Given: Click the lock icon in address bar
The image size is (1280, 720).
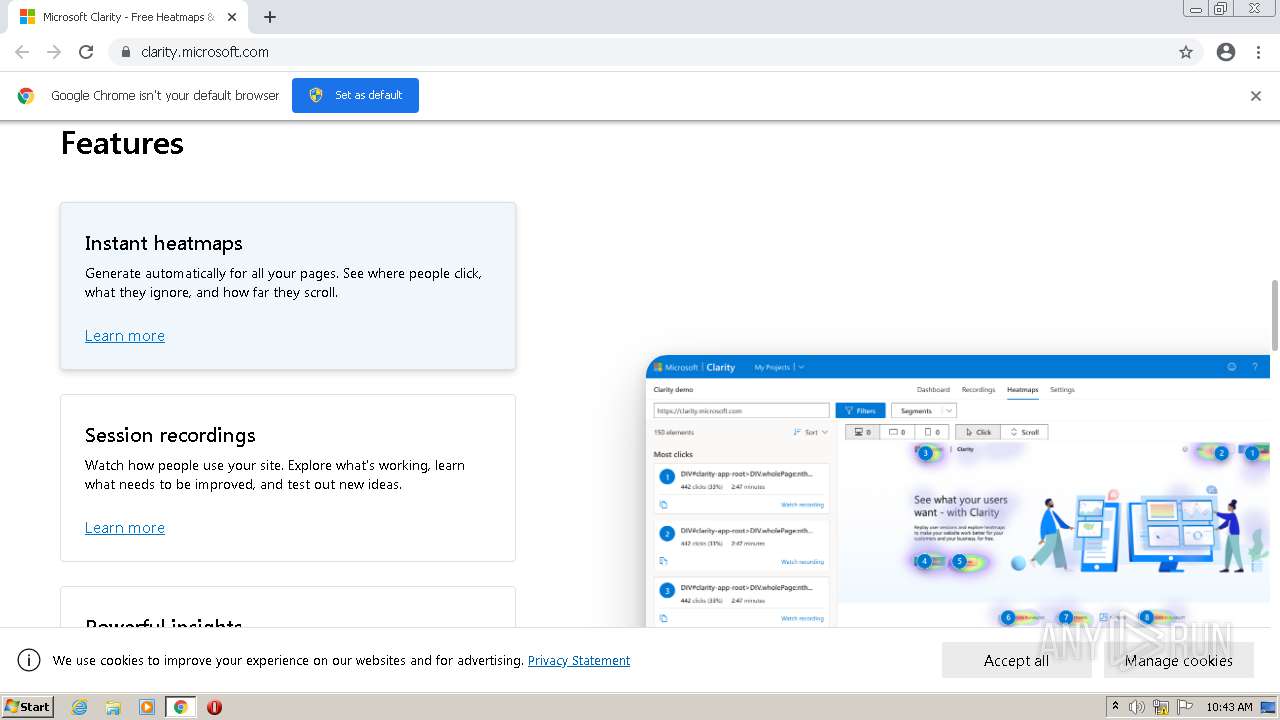Looking at the screenshot, I should (x=125, y=52).
